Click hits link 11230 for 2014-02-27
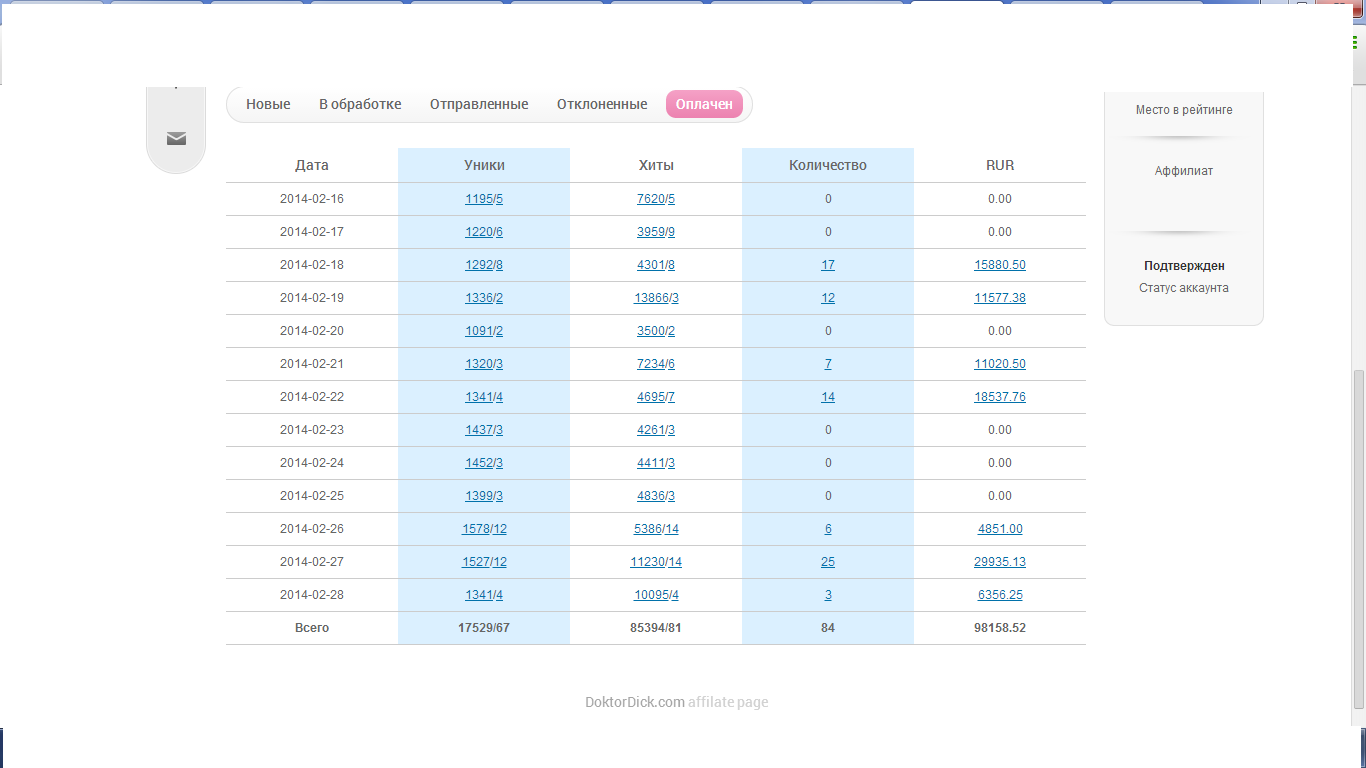 click(647, 562)
